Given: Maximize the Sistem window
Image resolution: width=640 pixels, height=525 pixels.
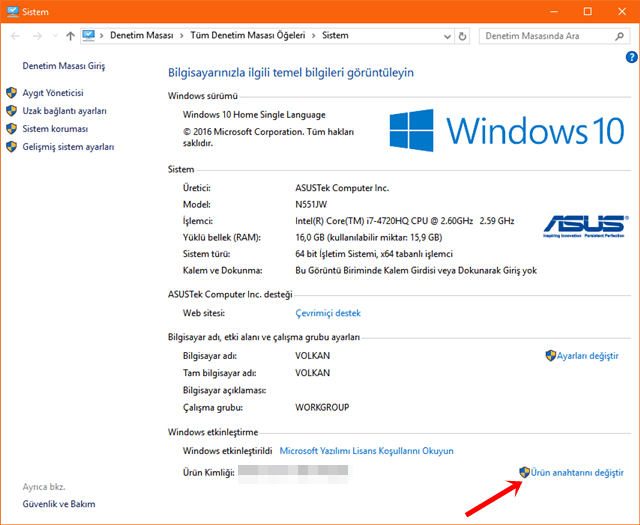Looking at the screenshot, I should (587, 11).
